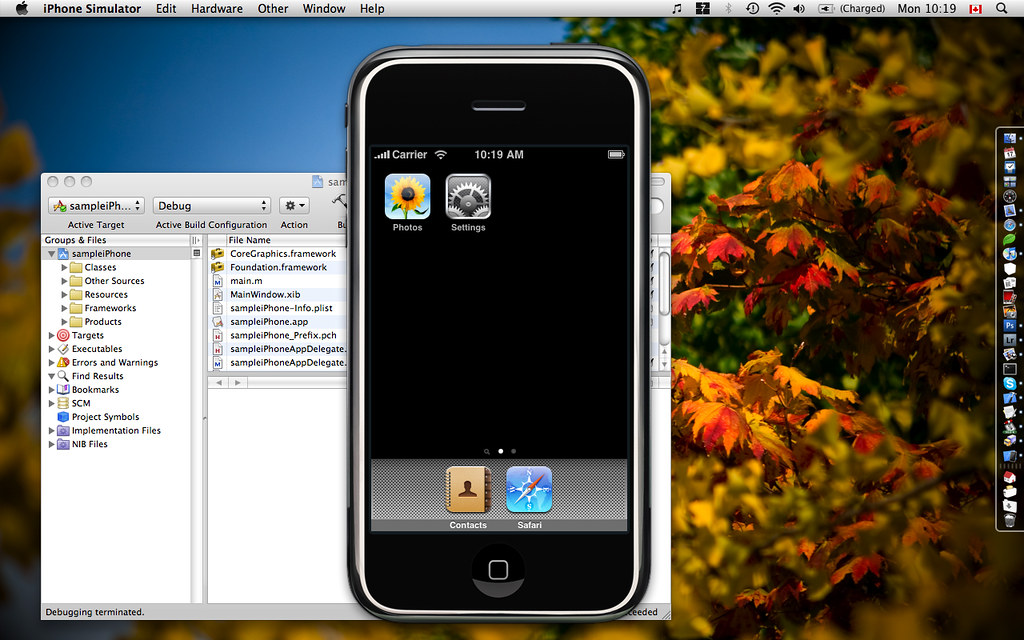
Task: Expand the Products folder
Action: (64, 322)
